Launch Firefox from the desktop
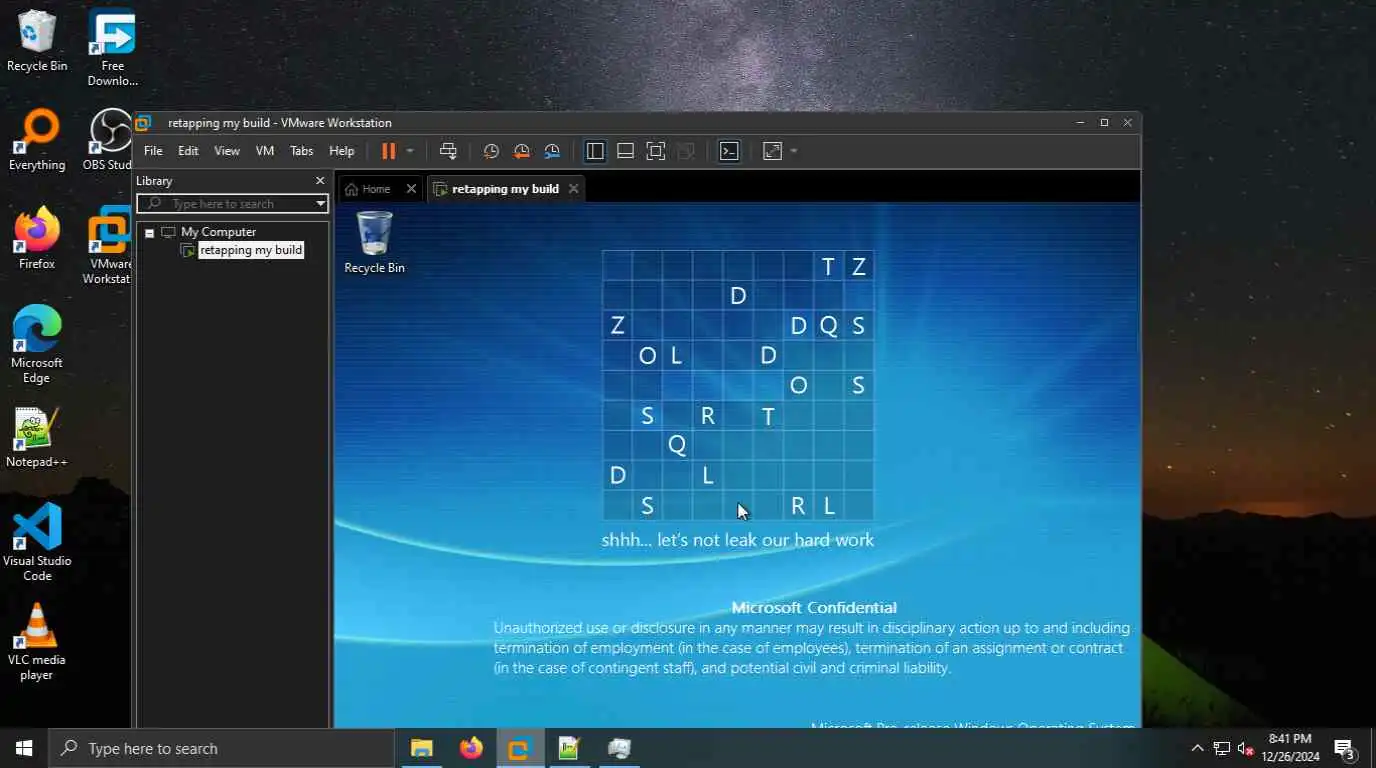Screen dimensions: 1376x768 pos(37,238)
